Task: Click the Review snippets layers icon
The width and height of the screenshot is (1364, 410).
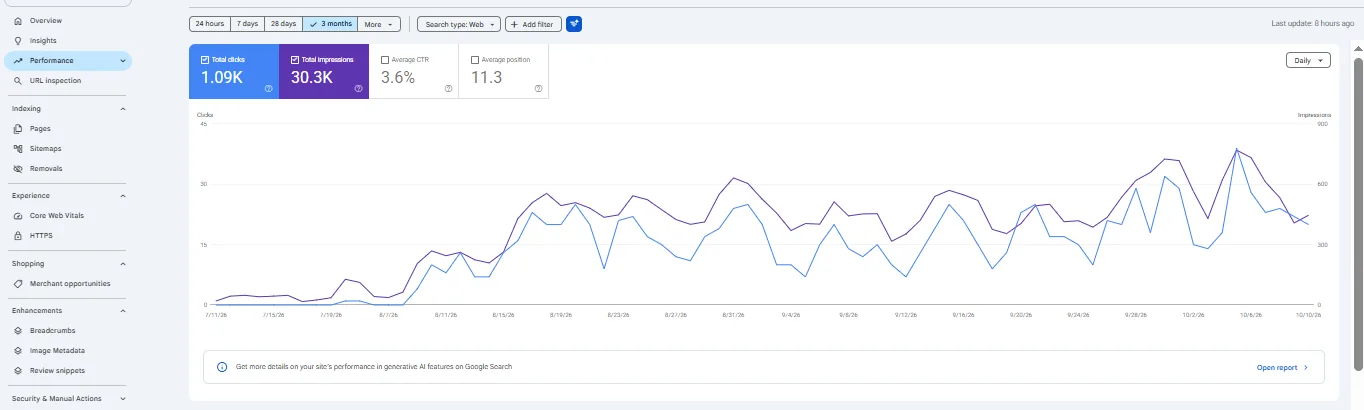Action: (x=18, y=370)
